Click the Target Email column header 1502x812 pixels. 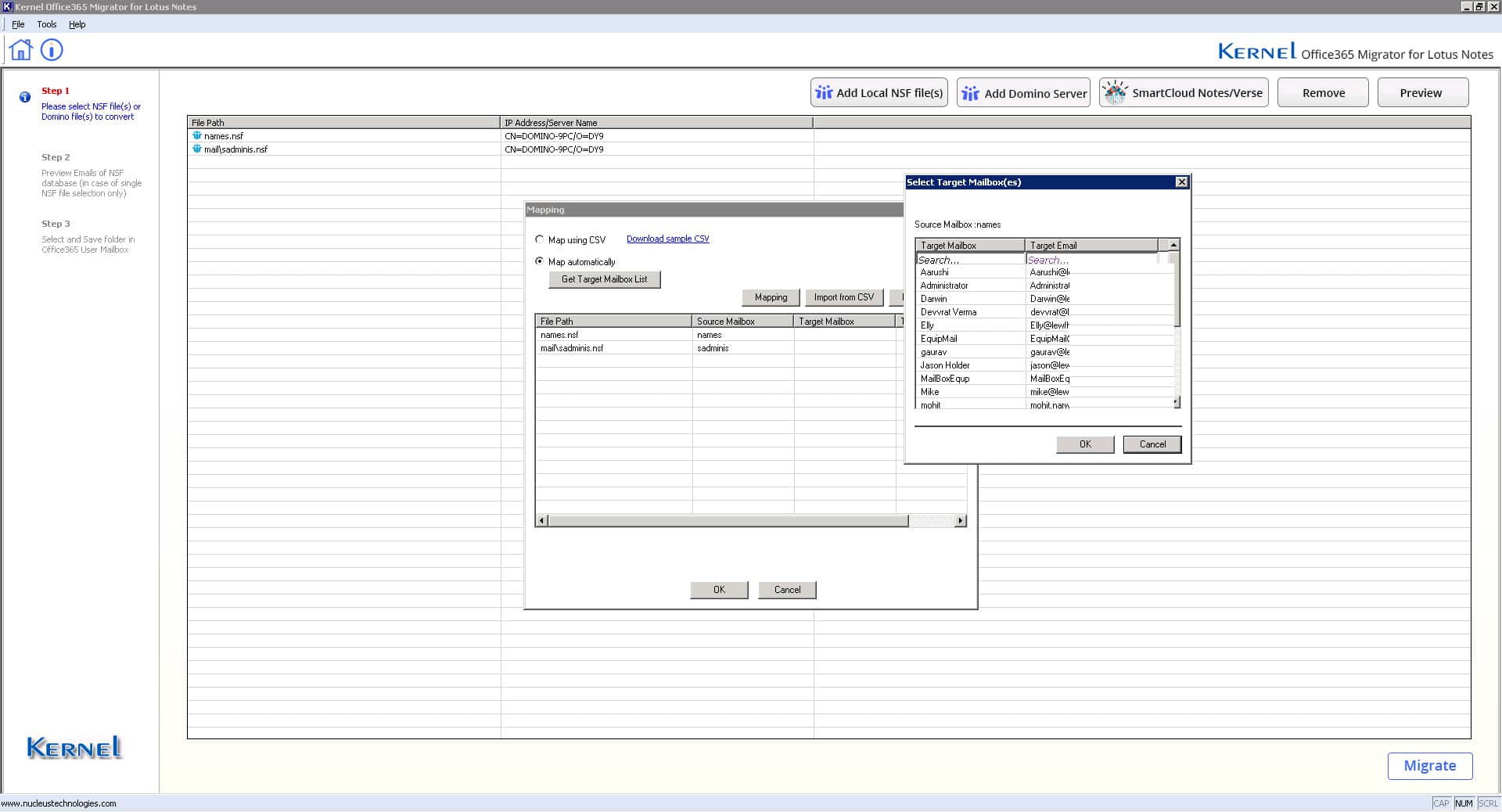click(1091, 246)
